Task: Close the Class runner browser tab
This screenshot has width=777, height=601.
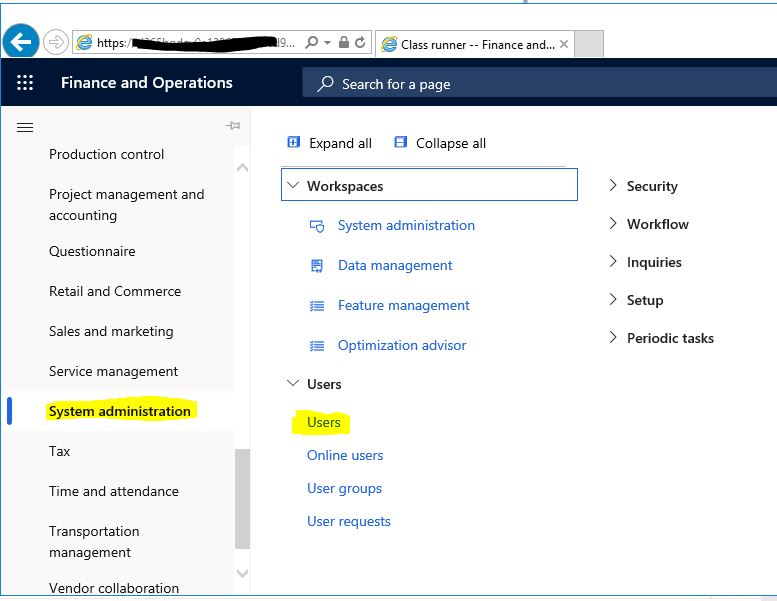Action: [x=563, y=44]
